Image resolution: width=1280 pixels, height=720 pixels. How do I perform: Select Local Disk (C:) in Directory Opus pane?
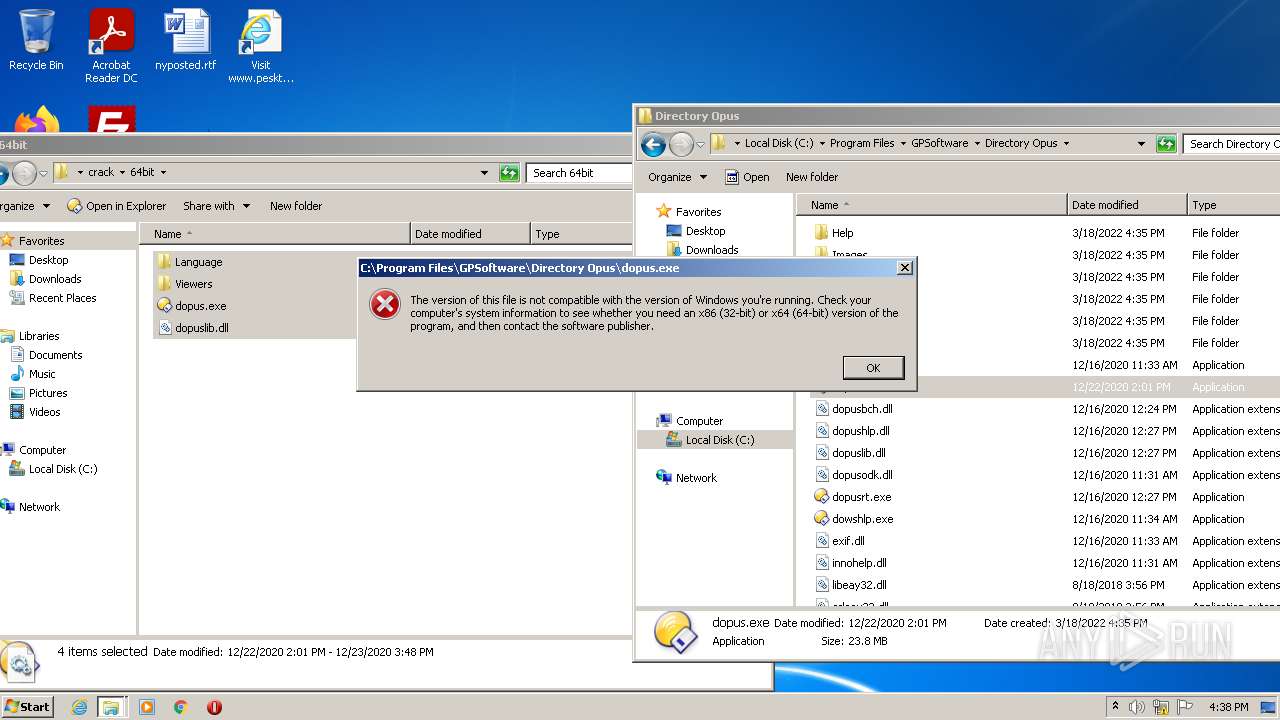711,440
